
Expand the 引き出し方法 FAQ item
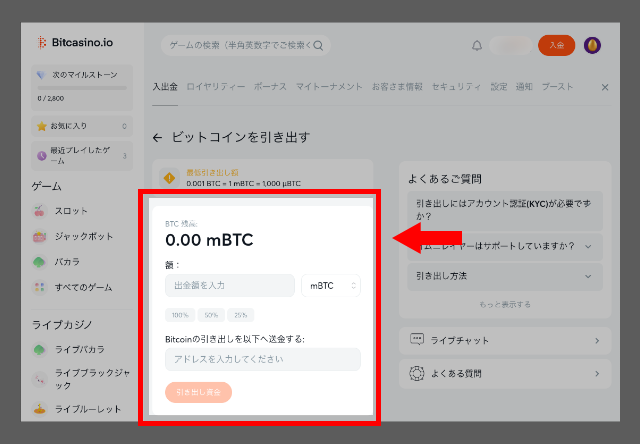[504, 275]
